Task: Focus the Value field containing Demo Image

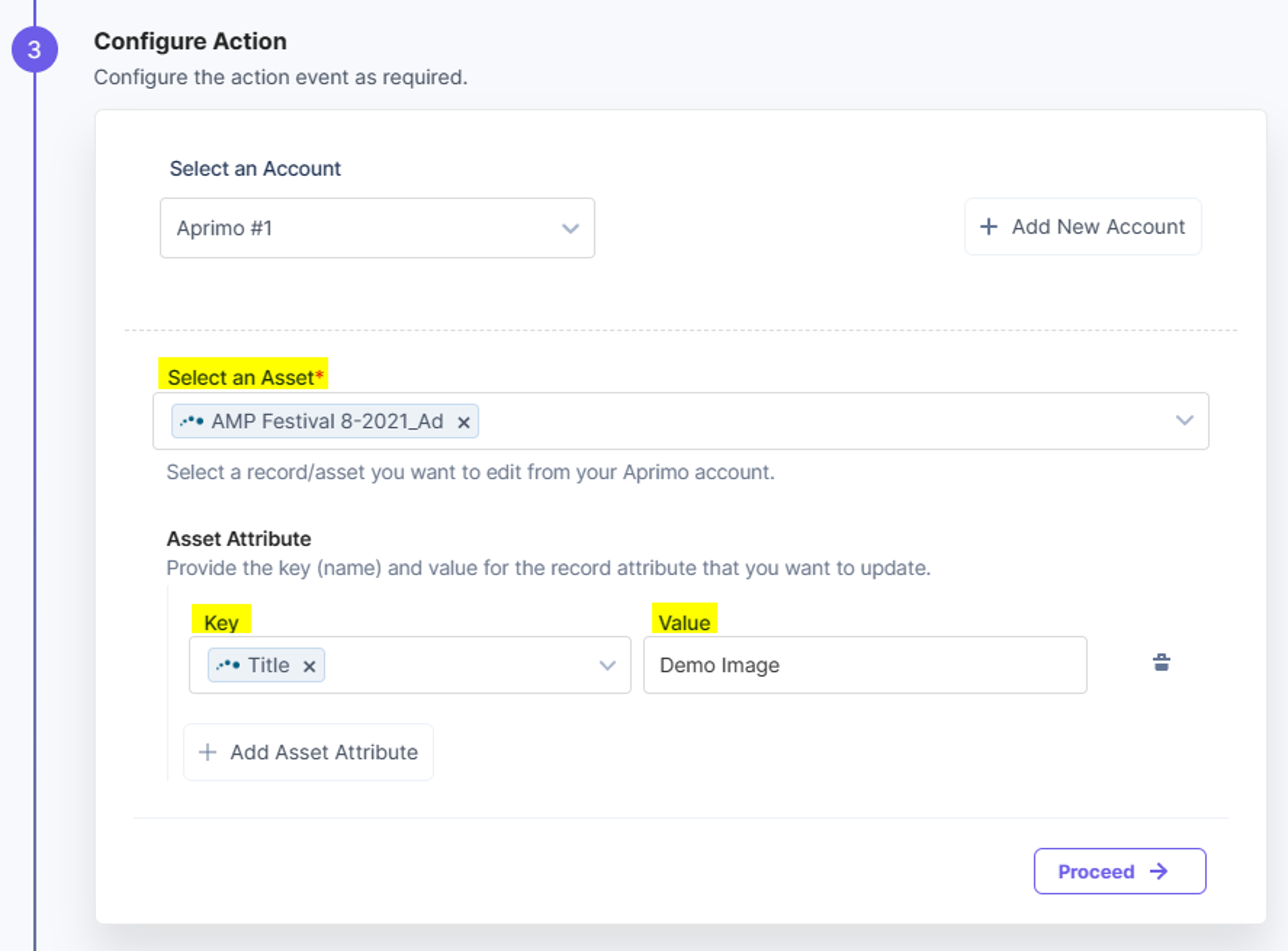Action: click(x=865, y=665)
